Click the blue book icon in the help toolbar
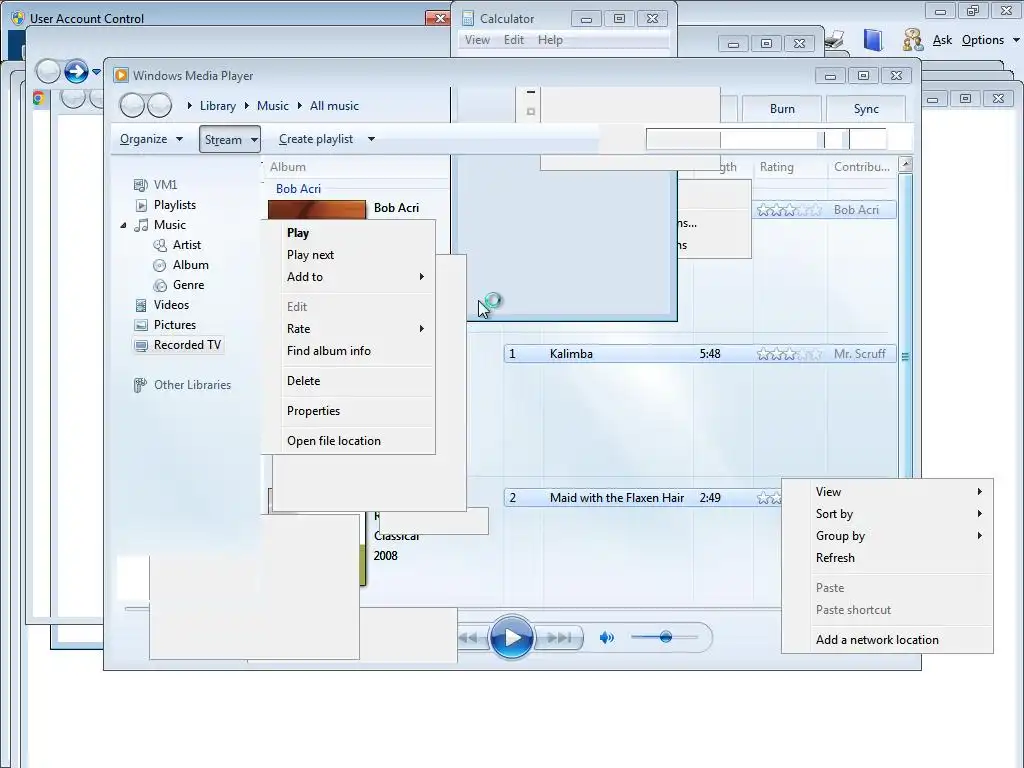This screenshot has height=768, width=1024. pyautogui.click(x=872, y=40)
